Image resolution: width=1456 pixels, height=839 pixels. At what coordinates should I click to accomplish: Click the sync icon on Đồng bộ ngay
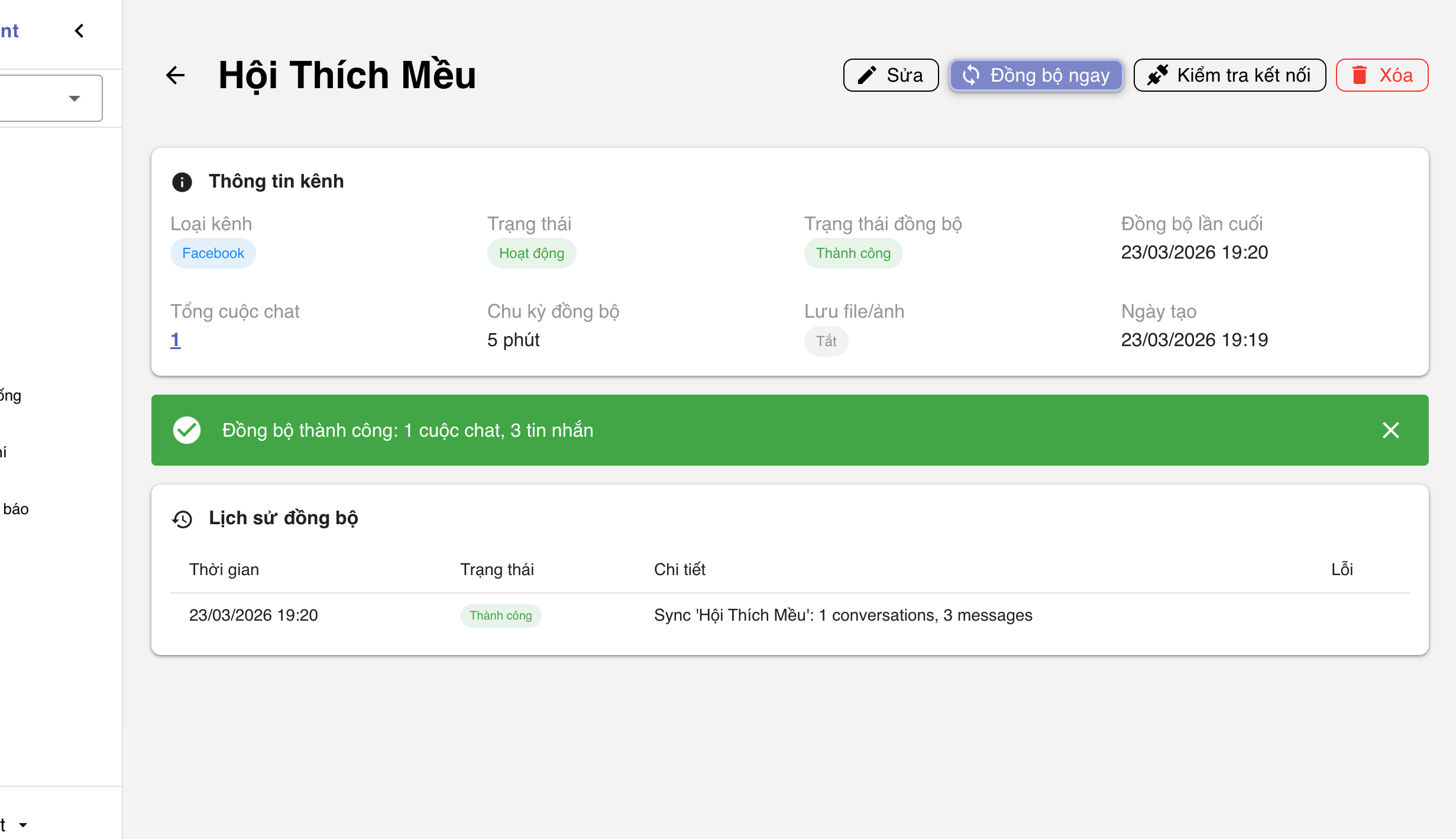pos(971,75)
